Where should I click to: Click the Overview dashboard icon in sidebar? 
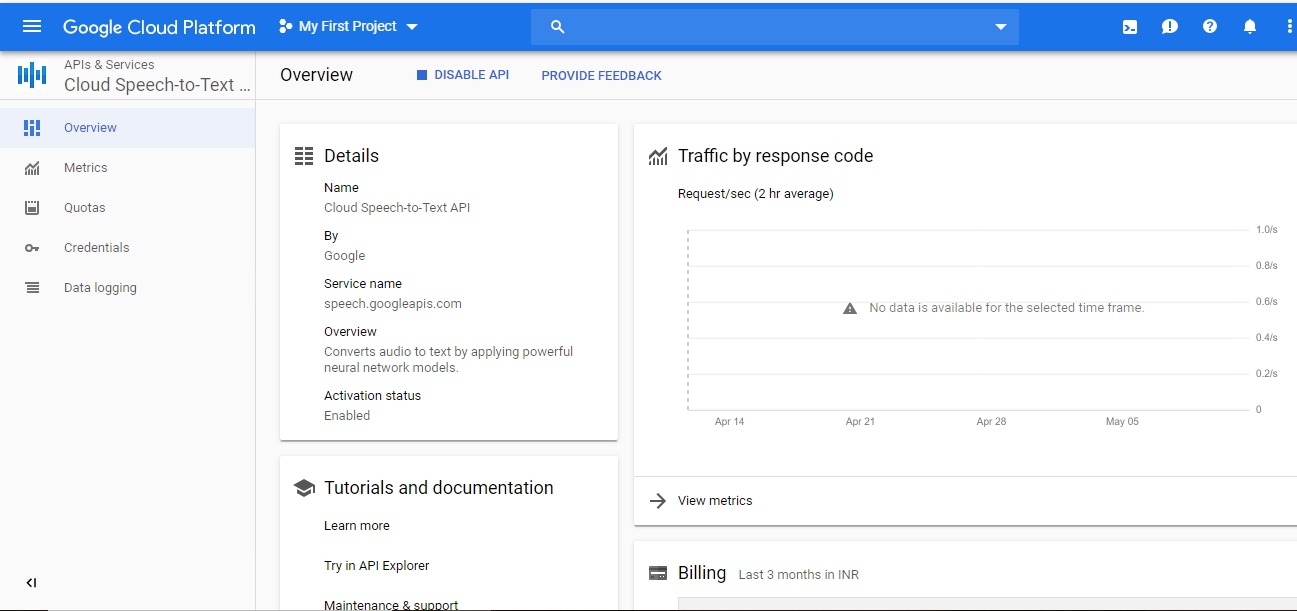(x=32, y=128)
